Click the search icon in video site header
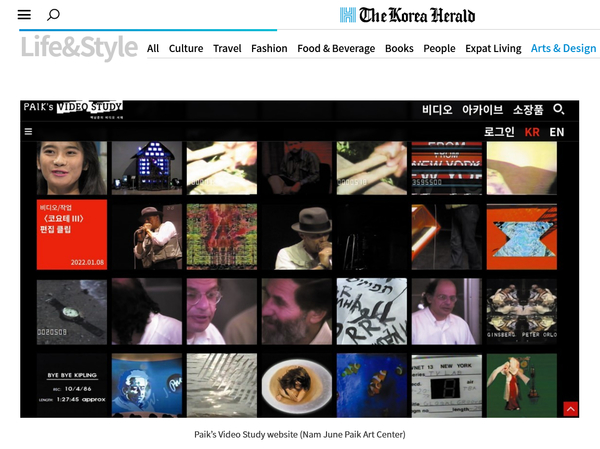Viewport: 600px width, 449px height. pyautogui.click(x=559, y=109)
